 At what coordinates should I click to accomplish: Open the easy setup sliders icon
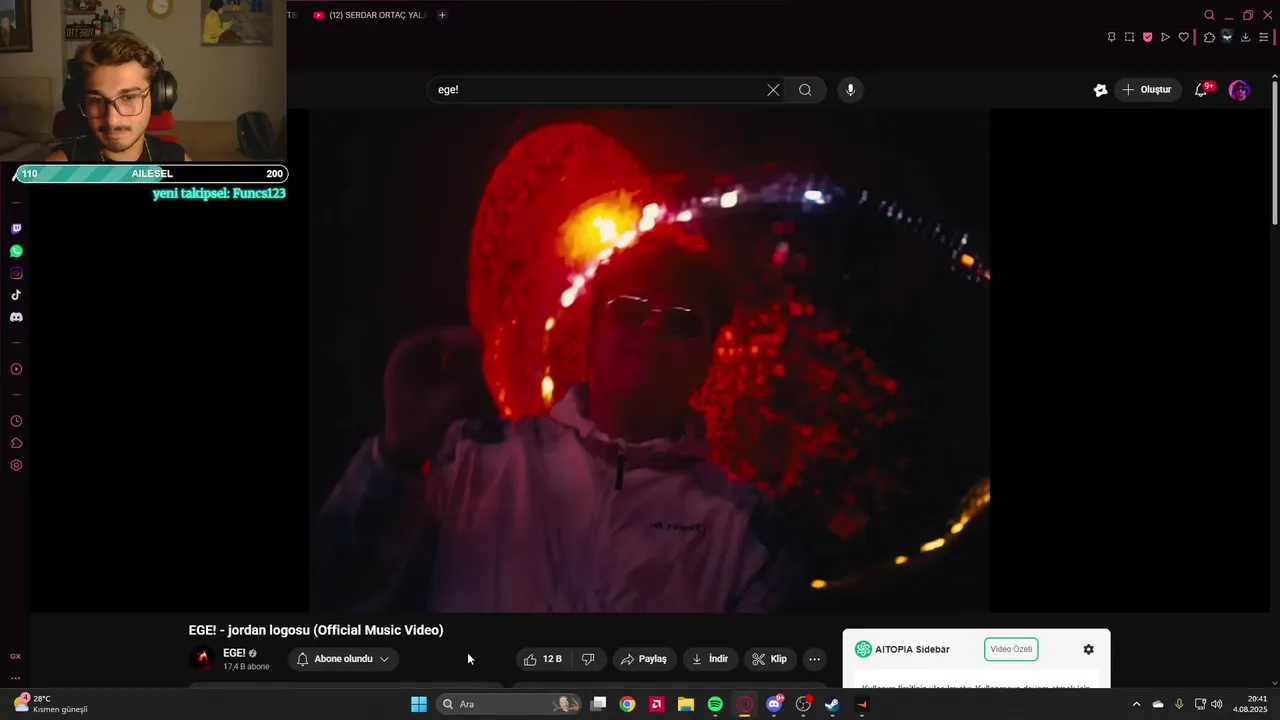point(1263,37)
